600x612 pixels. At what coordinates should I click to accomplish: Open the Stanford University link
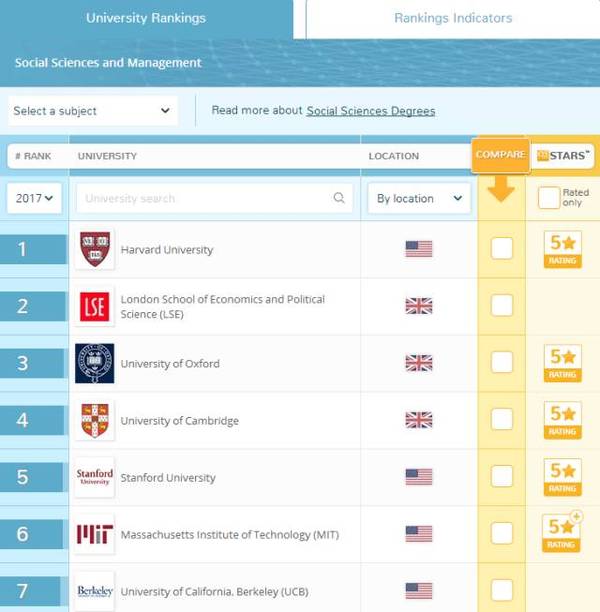[x=168, y=478]
